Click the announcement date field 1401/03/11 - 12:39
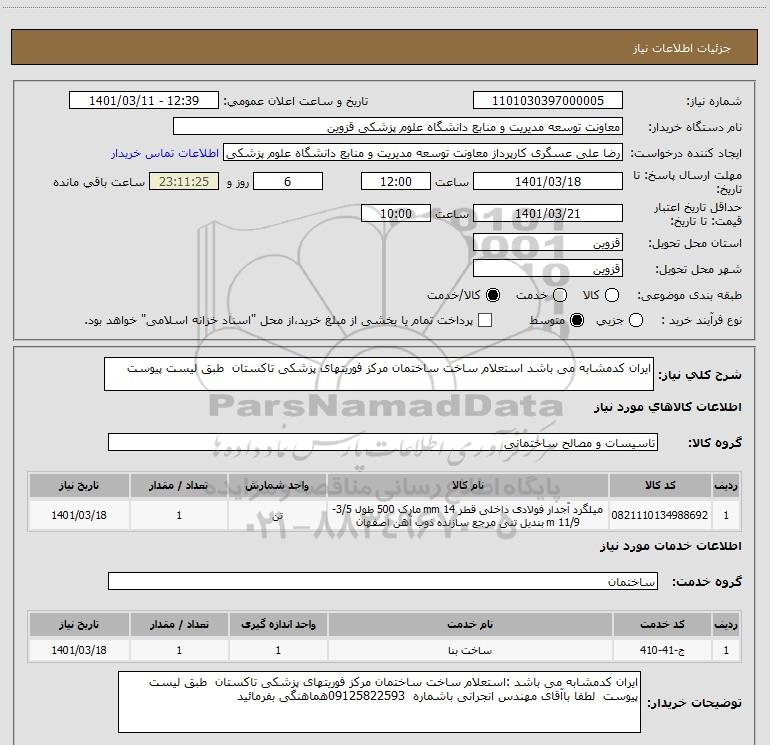 (144, 101)
